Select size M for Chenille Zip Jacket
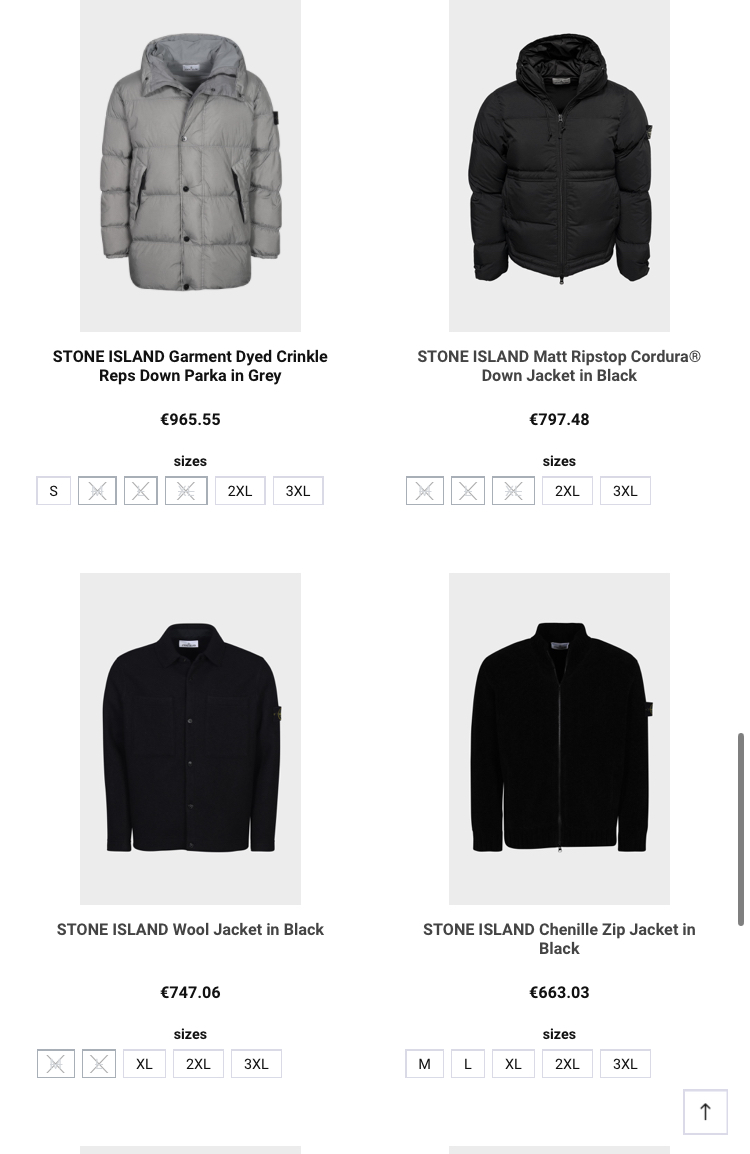 coord(425,1063)
